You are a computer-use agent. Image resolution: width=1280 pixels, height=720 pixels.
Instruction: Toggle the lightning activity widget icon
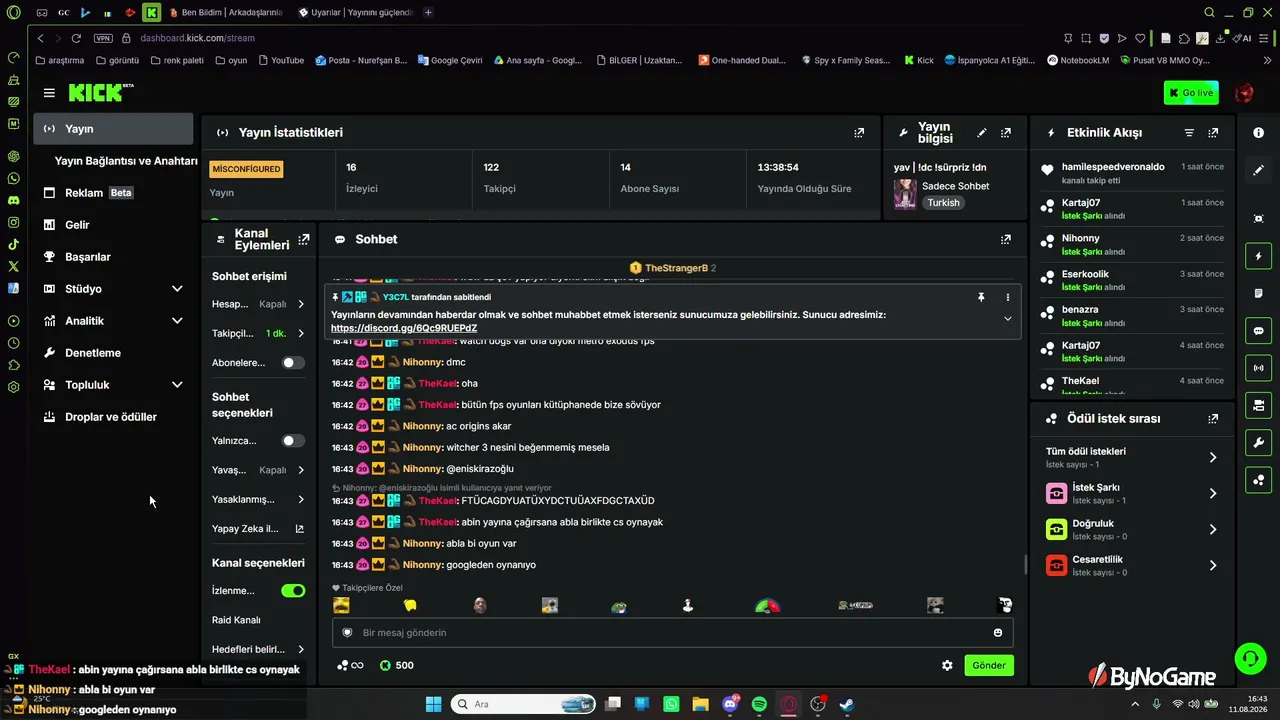(x=1258, y=257)
